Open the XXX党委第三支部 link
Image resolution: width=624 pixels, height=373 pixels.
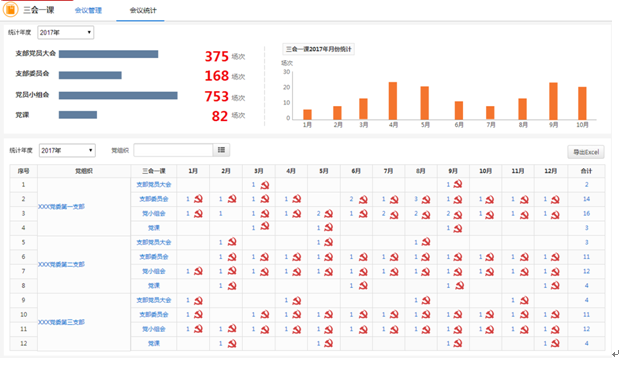61,322
